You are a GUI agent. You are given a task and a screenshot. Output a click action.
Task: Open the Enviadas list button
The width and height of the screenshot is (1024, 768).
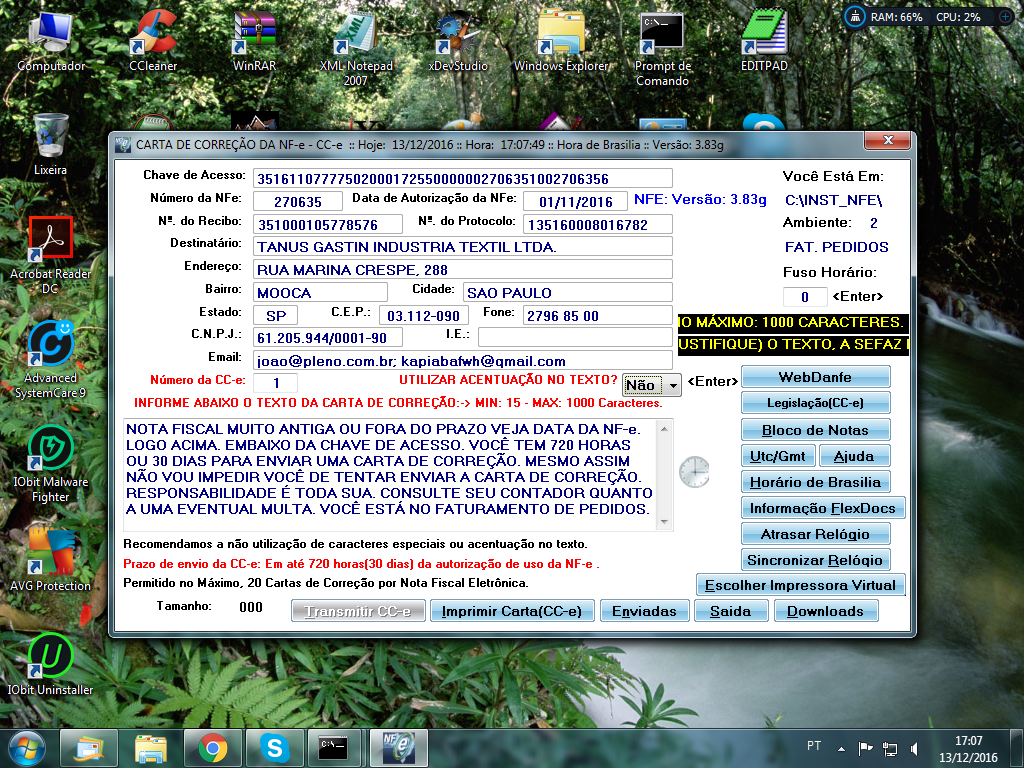(x=644, y=611)
